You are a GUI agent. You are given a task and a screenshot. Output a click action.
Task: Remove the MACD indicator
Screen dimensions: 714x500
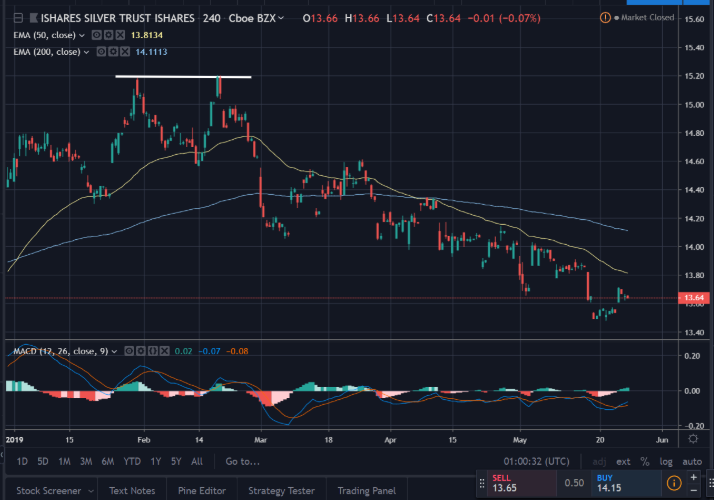(x=164, y=351)
